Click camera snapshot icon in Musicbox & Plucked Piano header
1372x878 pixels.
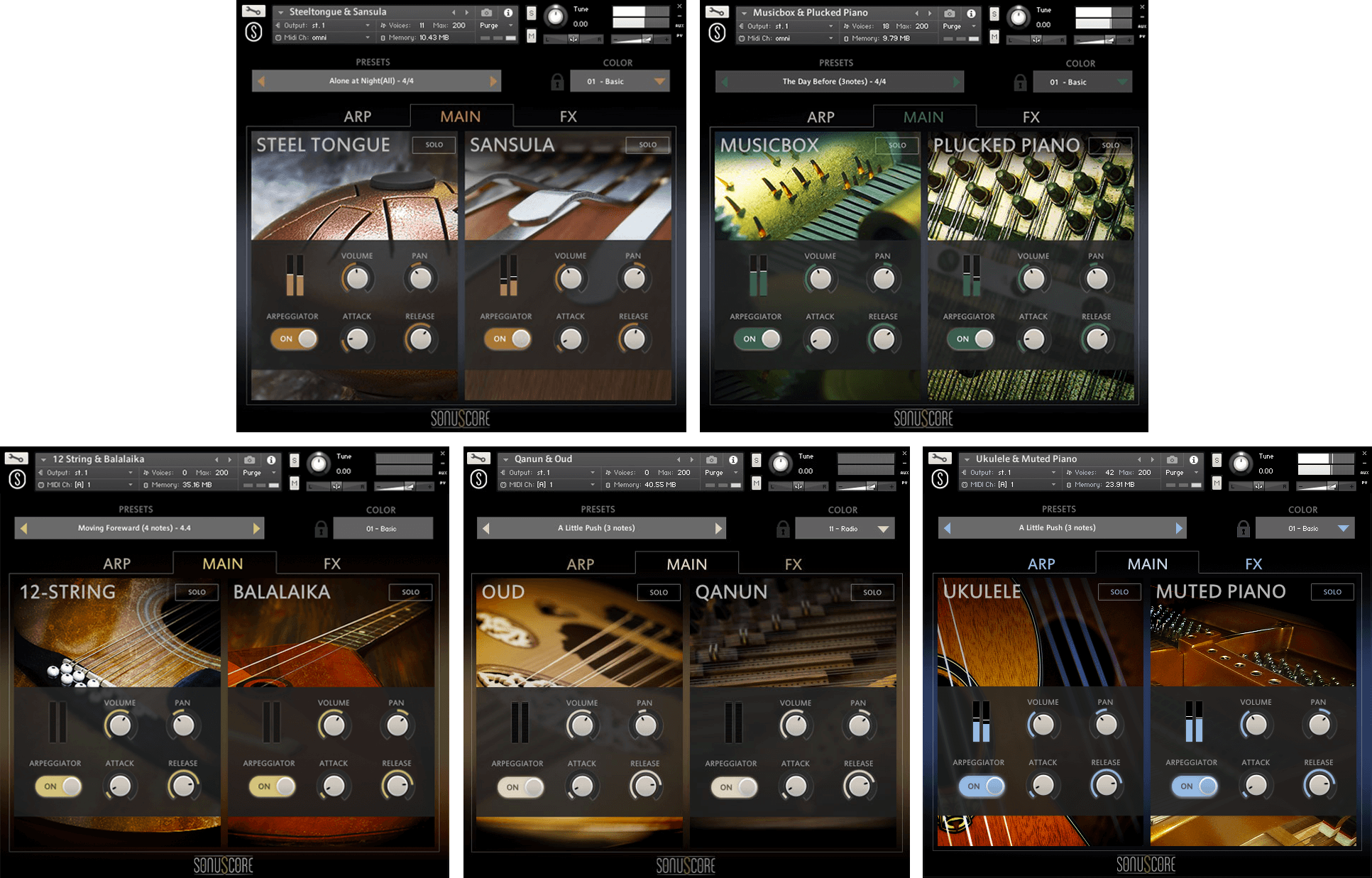coord(949,13)
